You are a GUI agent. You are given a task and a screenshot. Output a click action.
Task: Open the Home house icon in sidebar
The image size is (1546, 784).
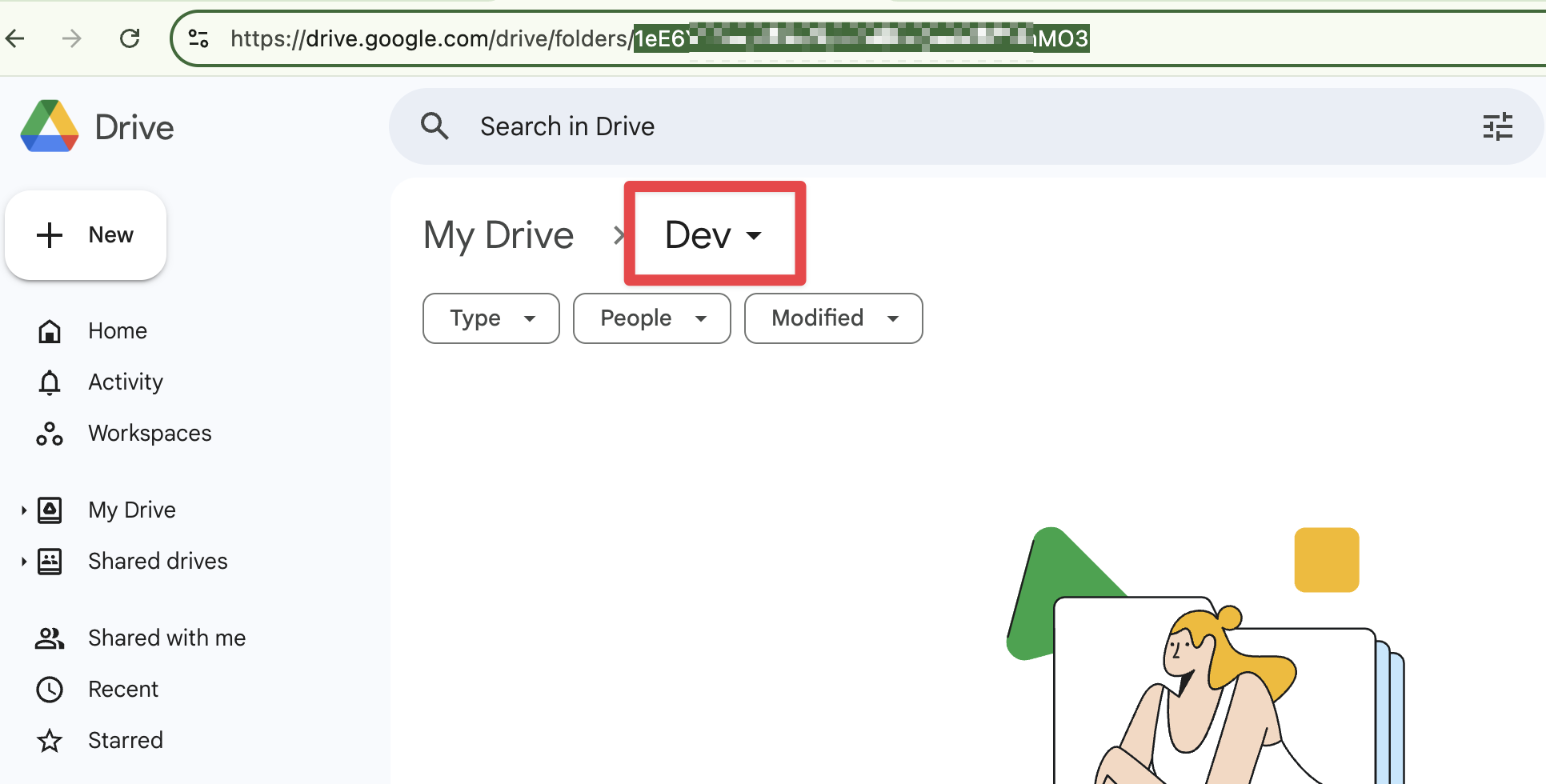click(50, 330)
